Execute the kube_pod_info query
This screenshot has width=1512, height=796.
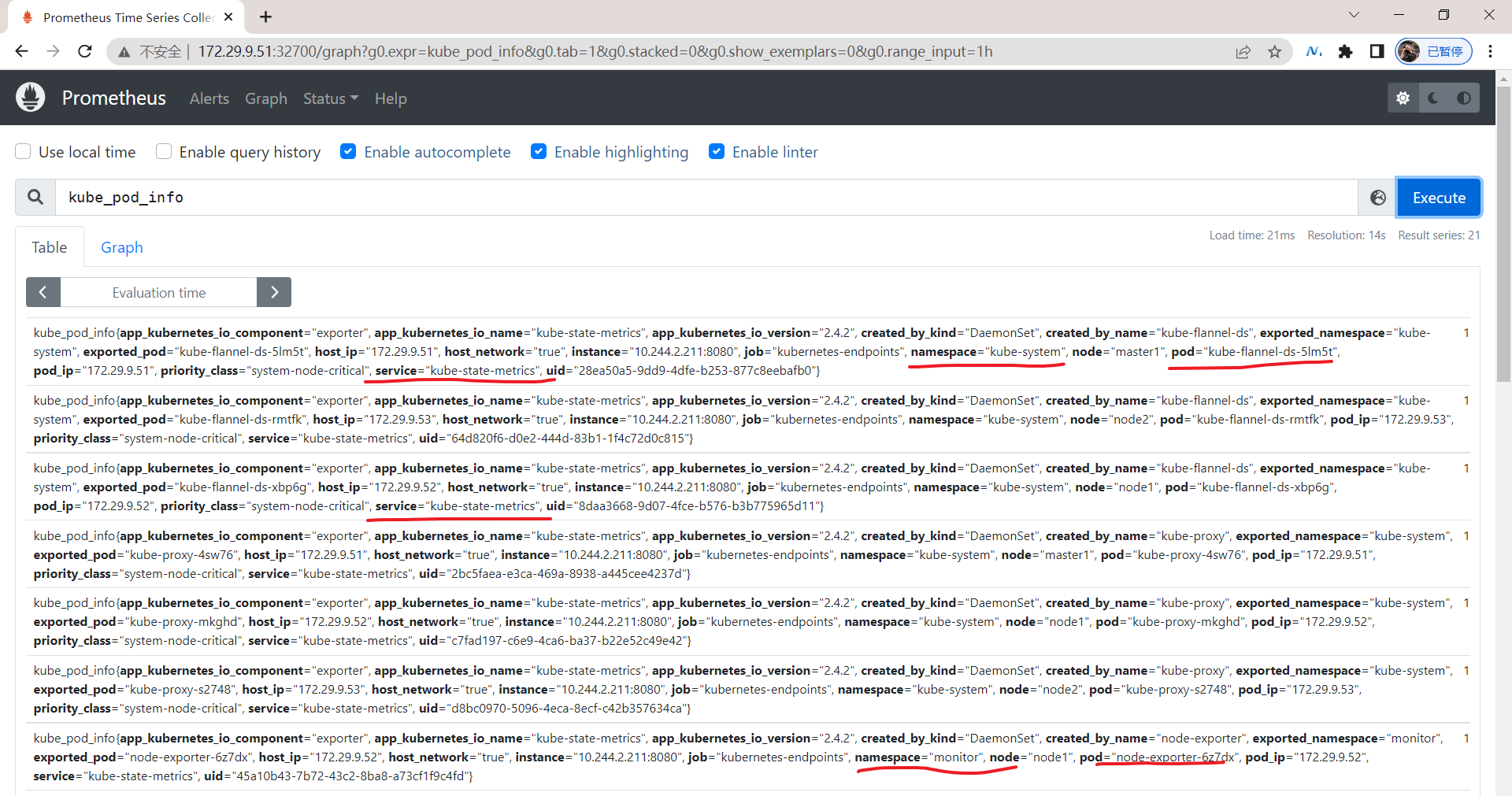coord(1439,198)
